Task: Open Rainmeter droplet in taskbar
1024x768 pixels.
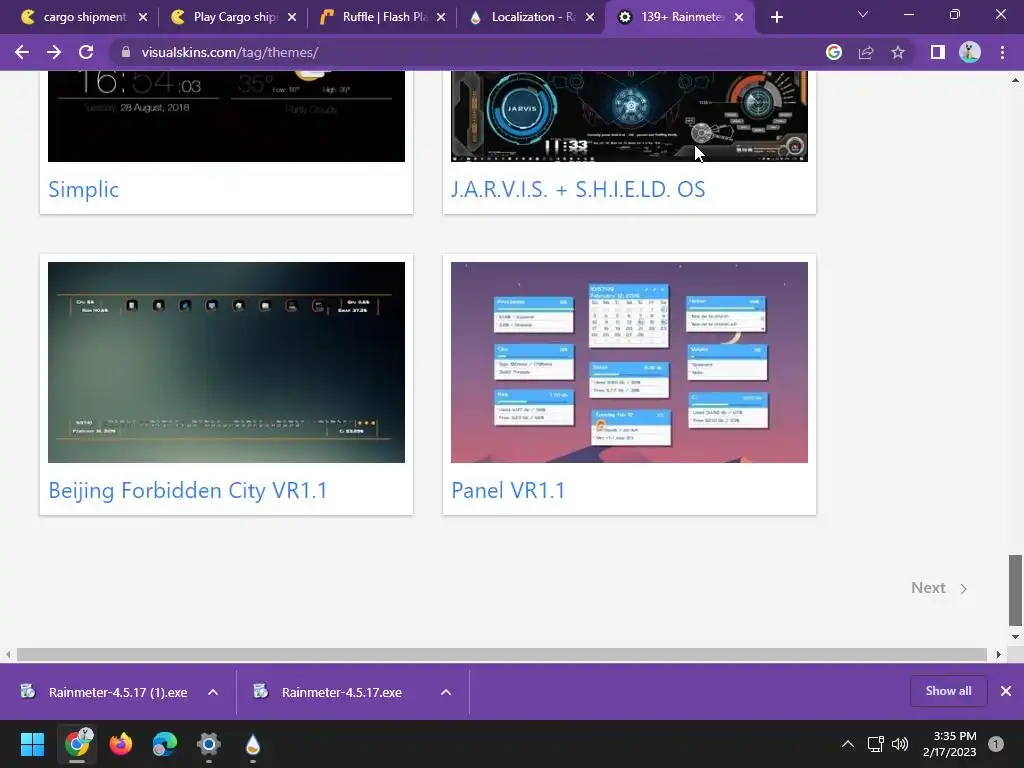Action: pos(253,744)
